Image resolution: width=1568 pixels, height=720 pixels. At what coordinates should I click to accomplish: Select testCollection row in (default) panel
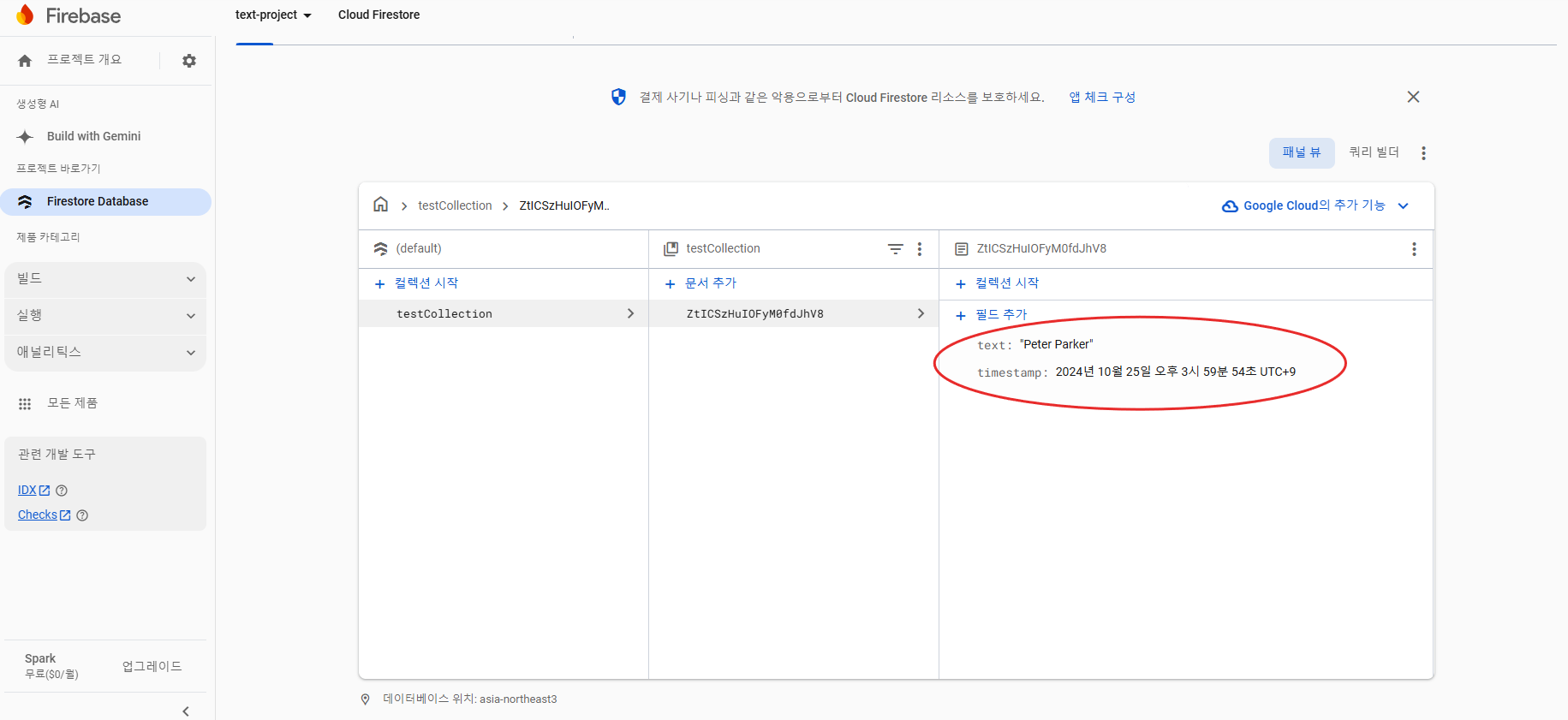coord(504,314)
